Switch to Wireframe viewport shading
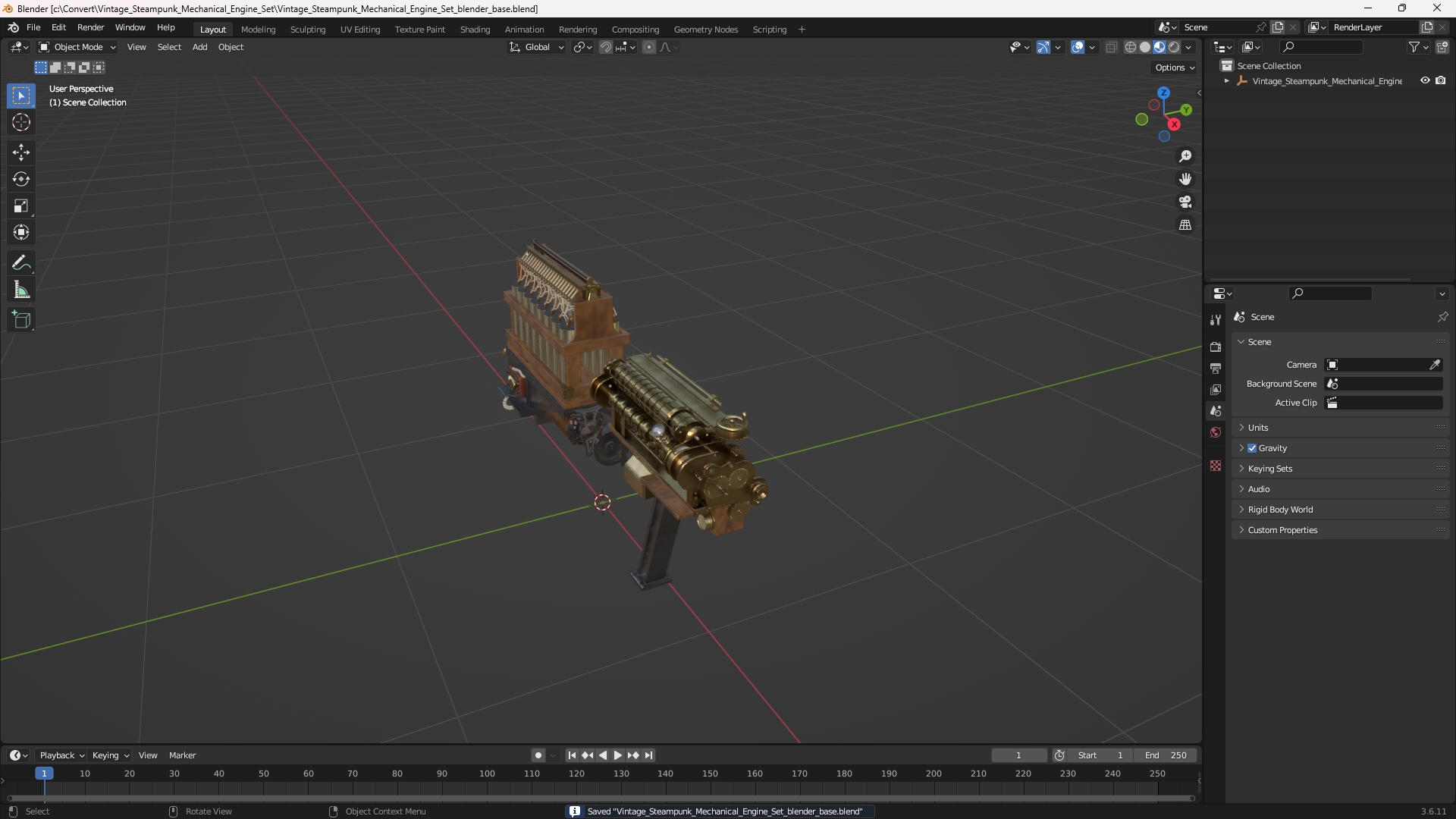Screen dimensions: 1456x819 (1131, 47)
